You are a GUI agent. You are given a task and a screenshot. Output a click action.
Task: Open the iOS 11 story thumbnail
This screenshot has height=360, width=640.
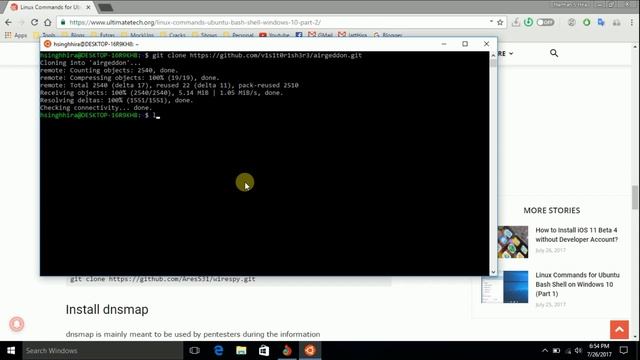tap(513, 242)
